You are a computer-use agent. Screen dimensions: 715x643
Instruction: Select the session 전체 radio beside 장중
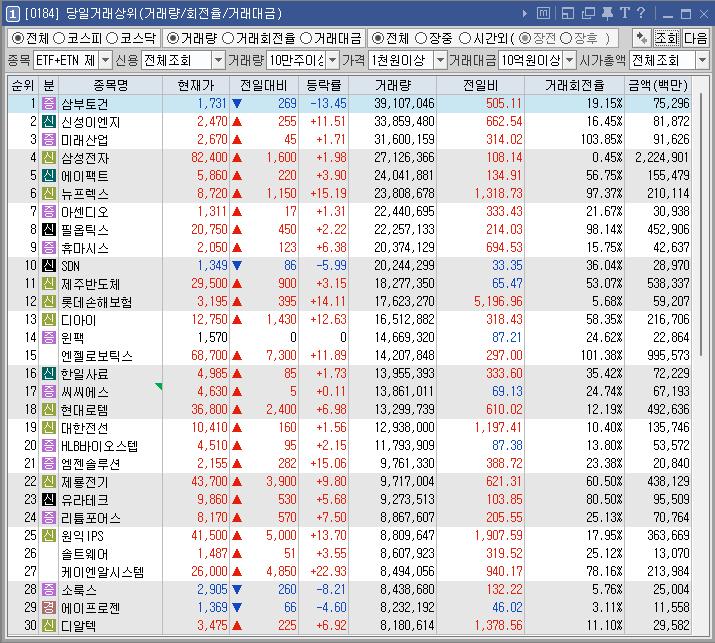click(378, 38)
